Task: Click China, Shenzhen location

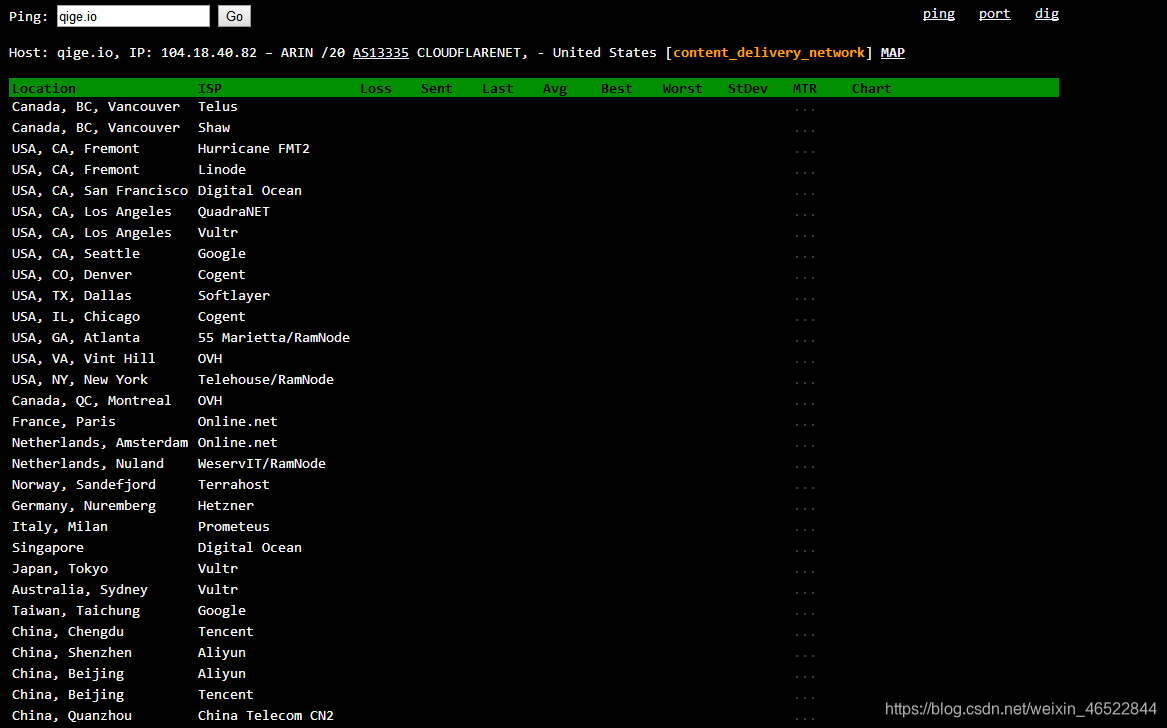Action: (x=71, y=652)
